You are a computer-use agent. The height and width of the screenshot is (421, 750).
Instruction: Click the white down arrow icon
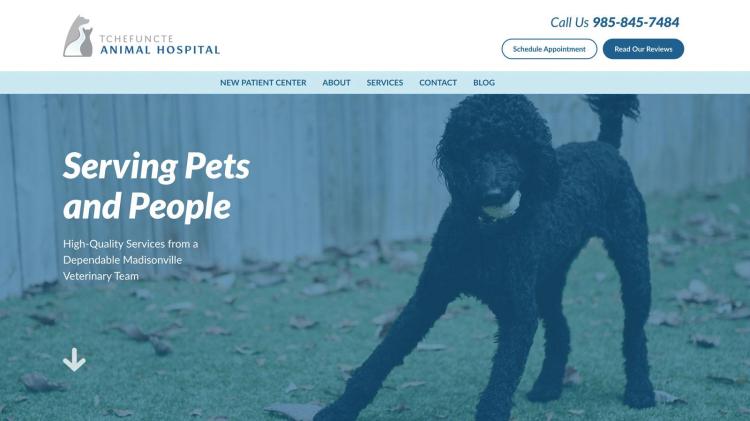pos(74,359)
